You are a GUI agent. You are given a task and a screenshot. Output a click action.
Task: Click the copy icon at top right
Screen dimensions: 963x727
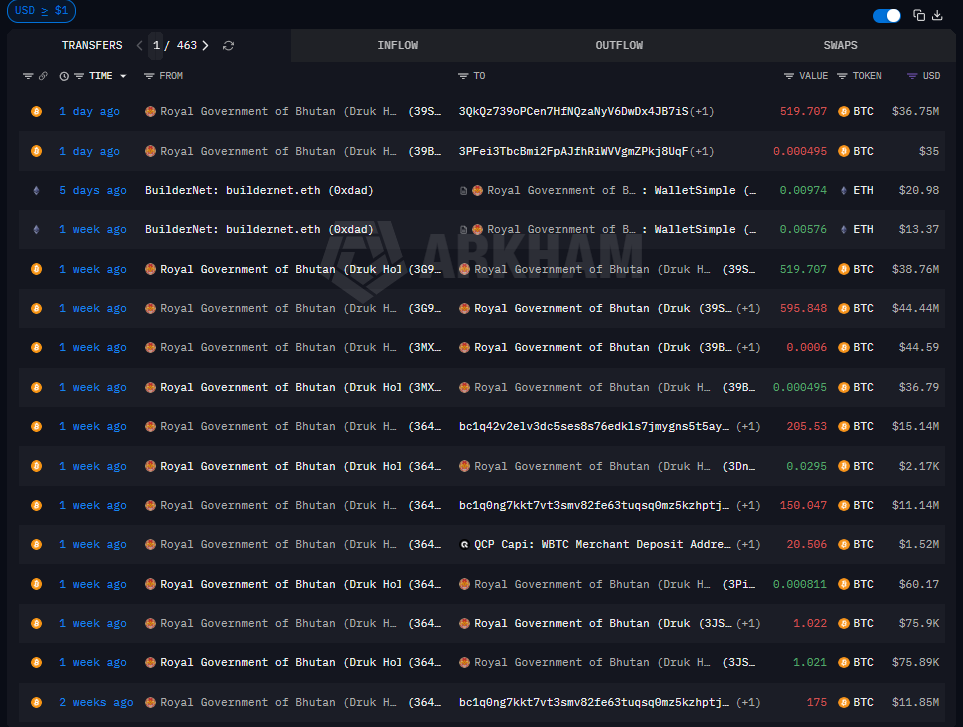pos(919,16)
